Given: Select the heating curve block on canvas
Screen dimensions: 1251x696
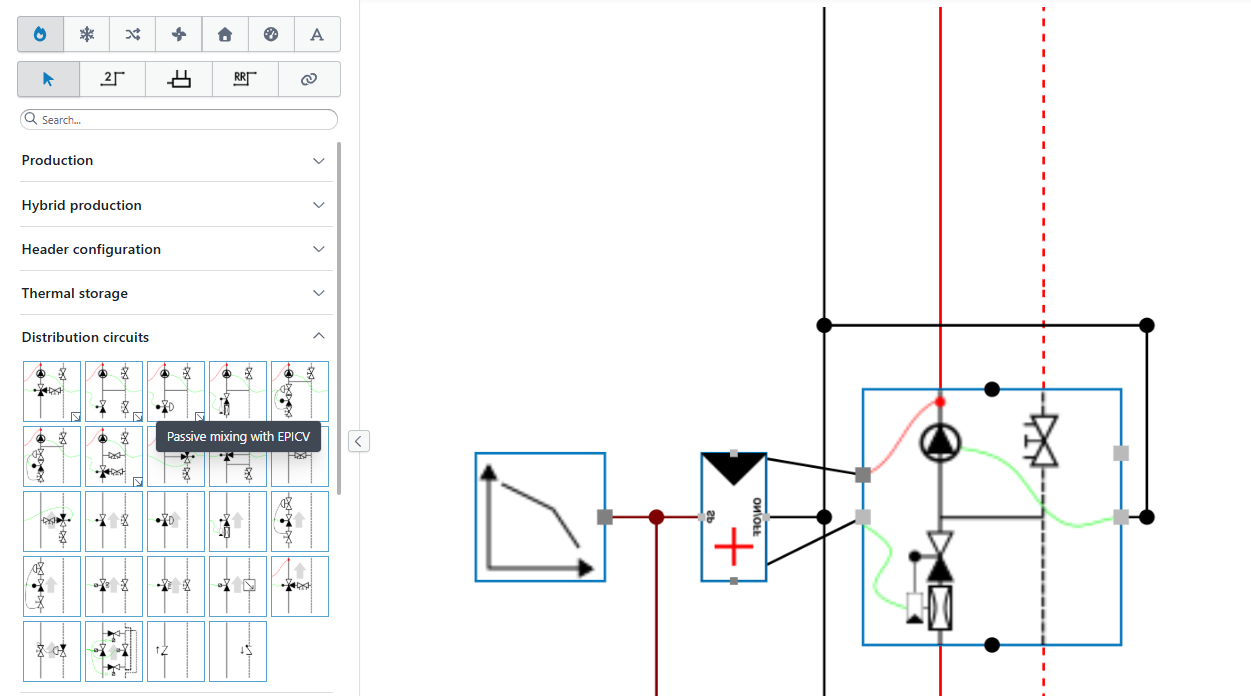Looking at the screenshot, I should click(x=540, y=517).
